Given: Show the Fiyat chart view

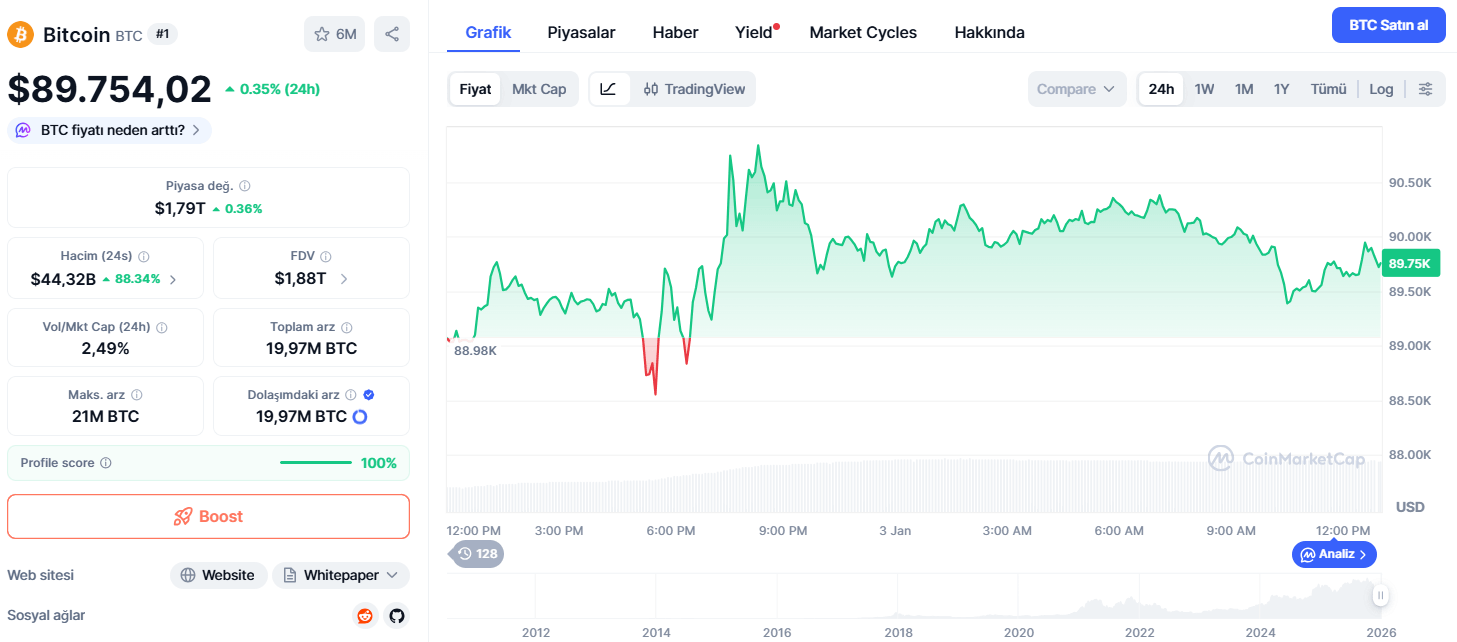Looking at the screenshot, I should [x=475, y=89].
